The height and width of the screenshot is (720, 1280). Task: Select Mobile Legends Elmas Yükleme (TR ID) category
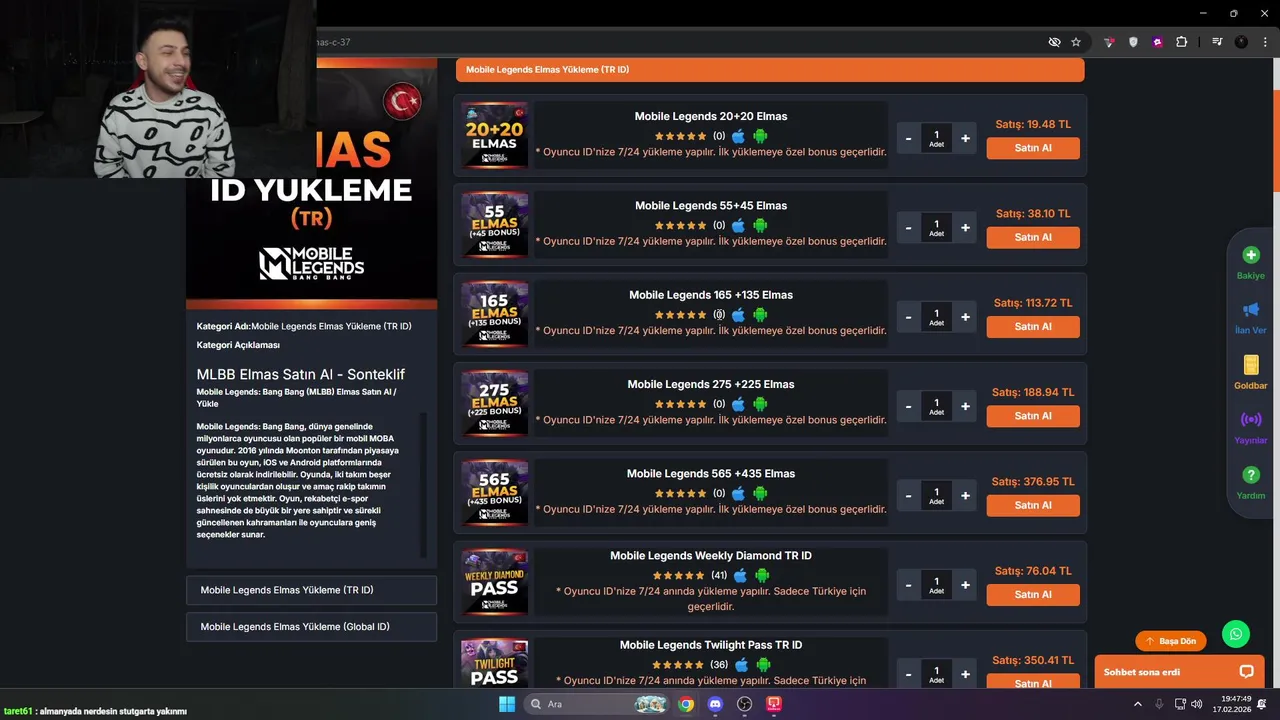point(311,590)
